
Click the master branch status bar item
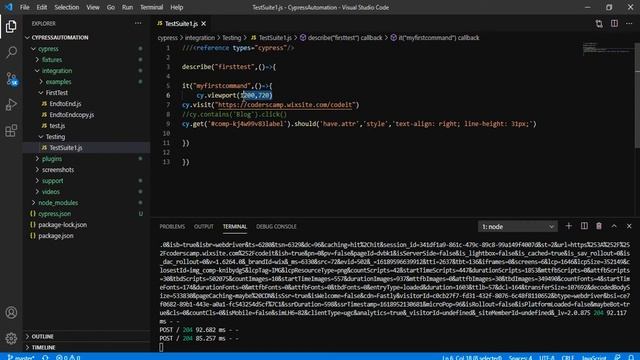point(21,357)
